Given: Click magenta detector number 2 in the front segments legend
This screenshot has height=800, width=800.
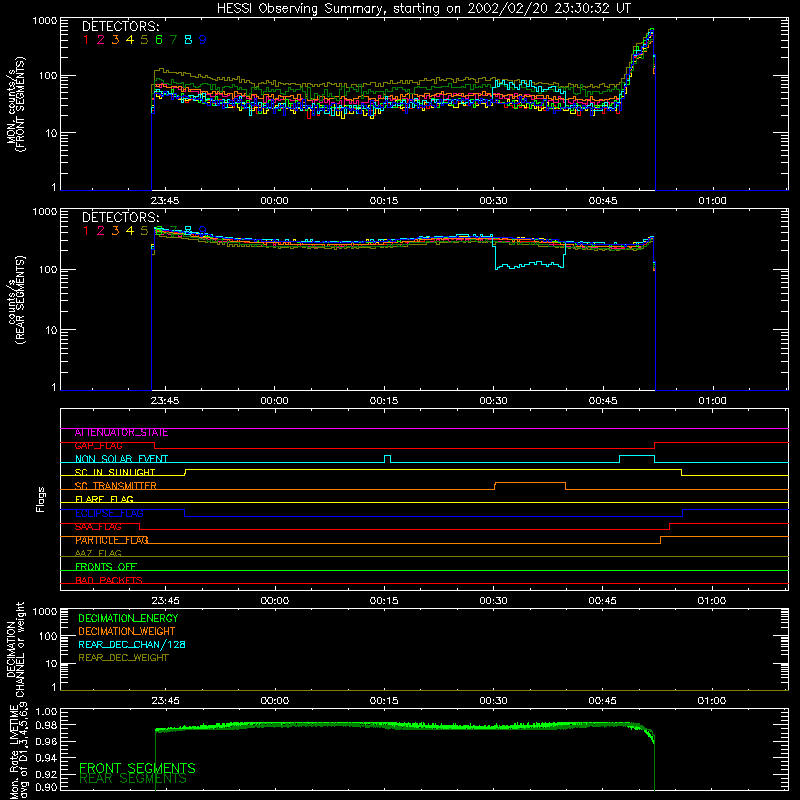Looking at the screenshot, I should point(101,40).
